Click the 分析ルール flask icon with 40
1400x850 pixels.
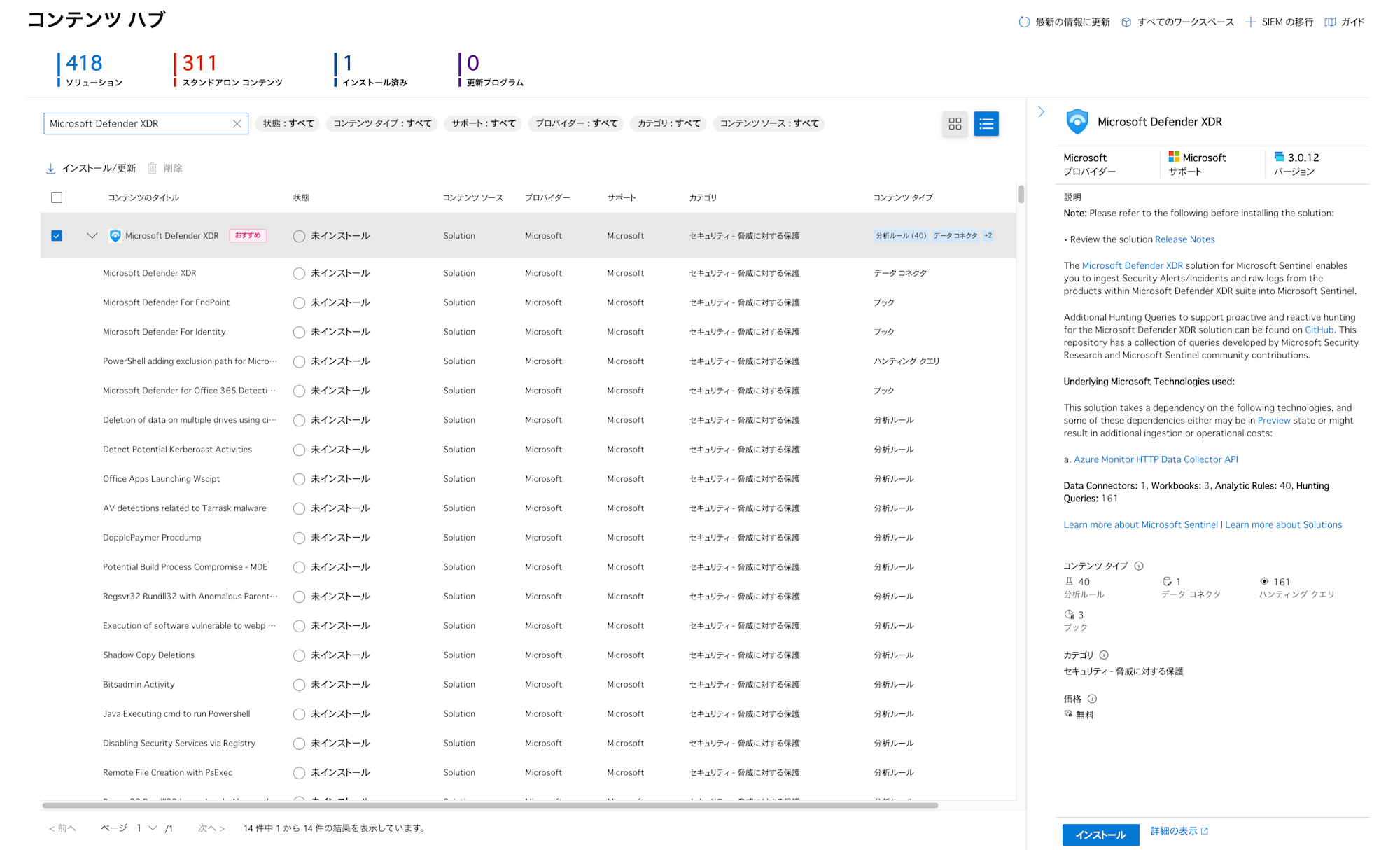pyautogui.click(x=1069, y=581)
